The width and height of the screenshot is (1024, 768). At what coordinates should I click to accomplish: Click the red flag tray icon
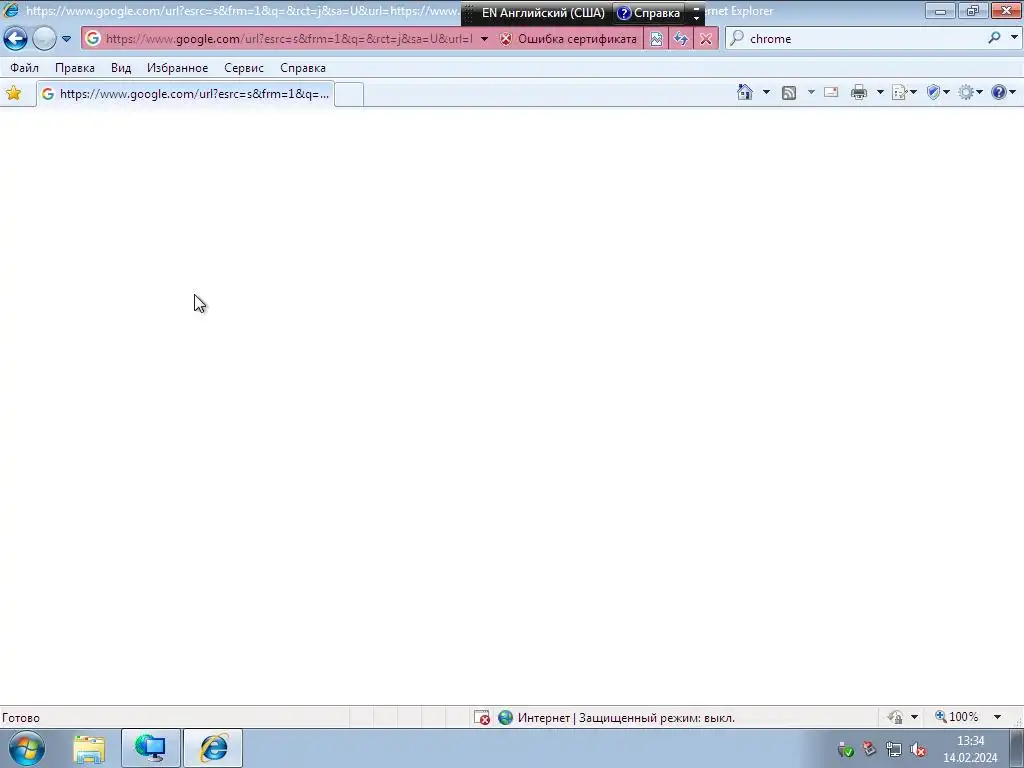(869, 748)
